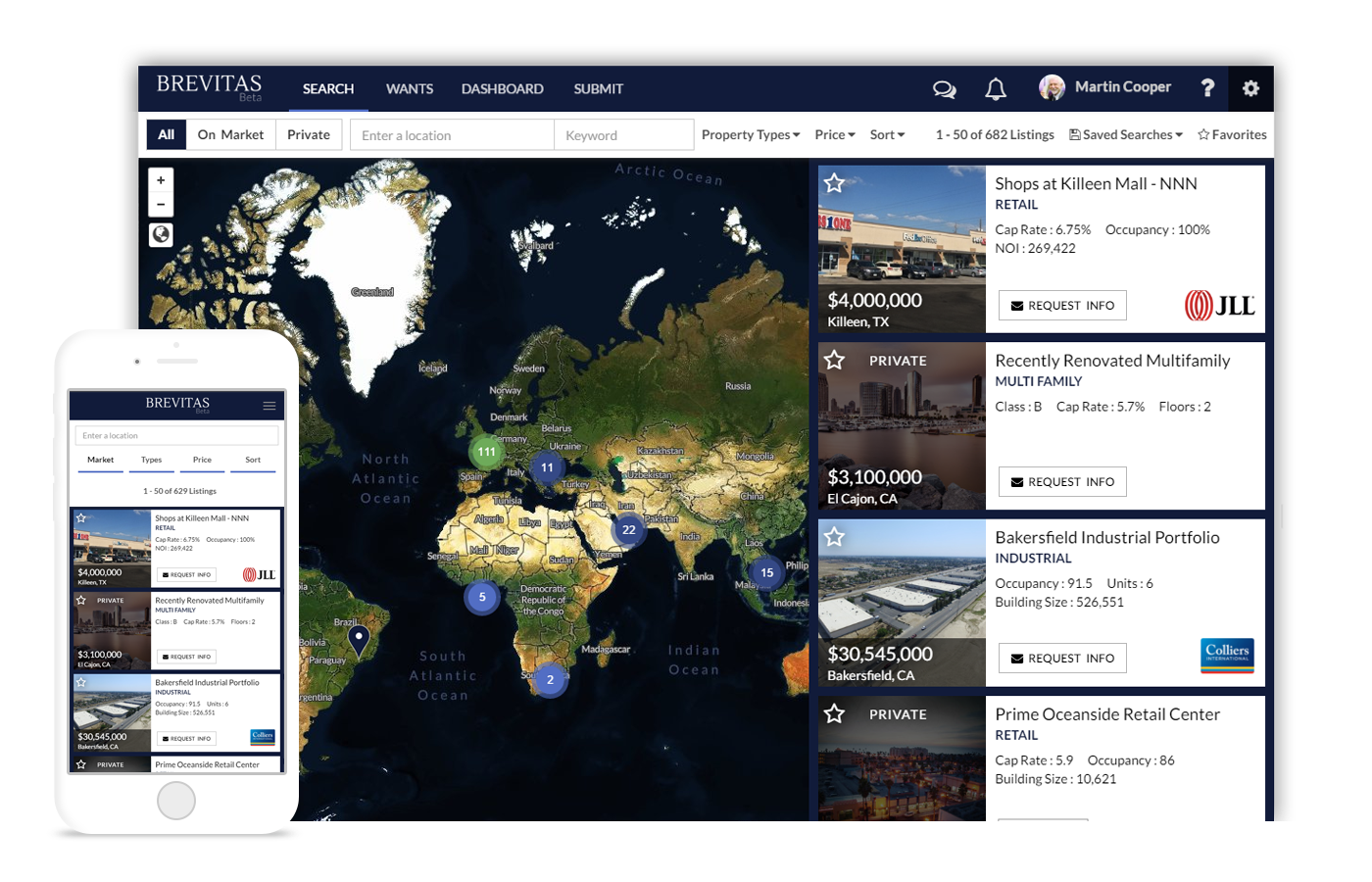
Task: Open the notifications bell
Action: pyautogui.click(x=996, y=89)
